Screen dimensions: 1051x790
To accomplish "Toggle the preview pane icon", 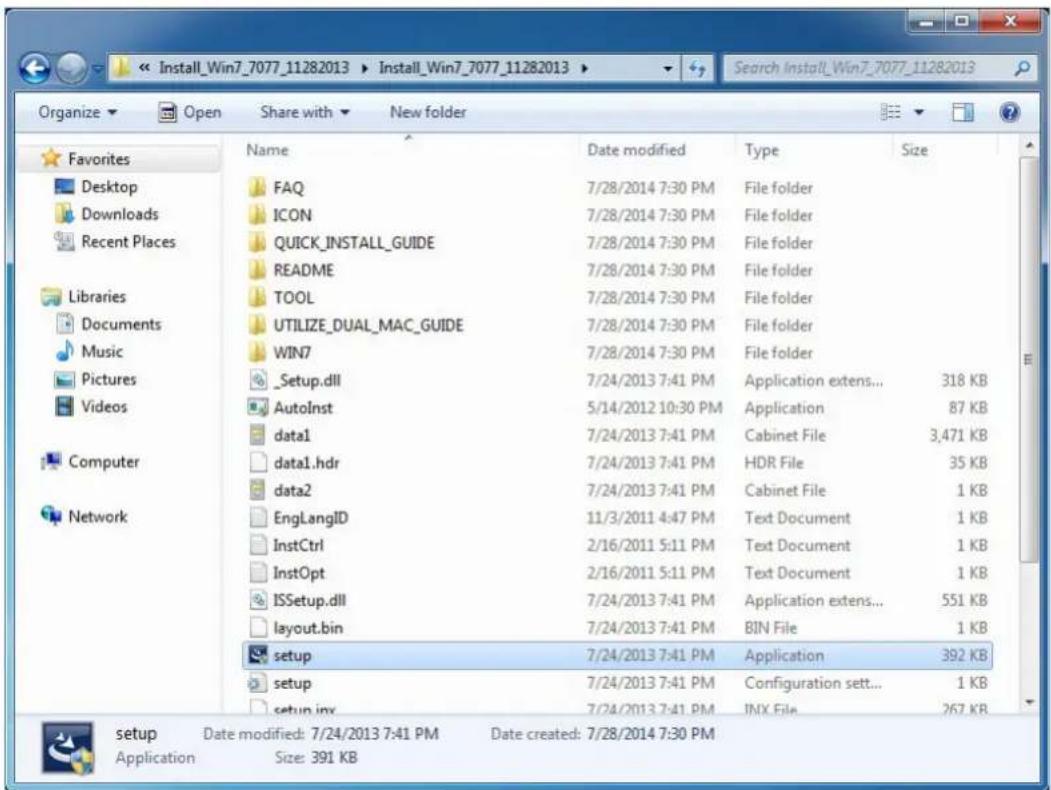I will pos(963,113).
